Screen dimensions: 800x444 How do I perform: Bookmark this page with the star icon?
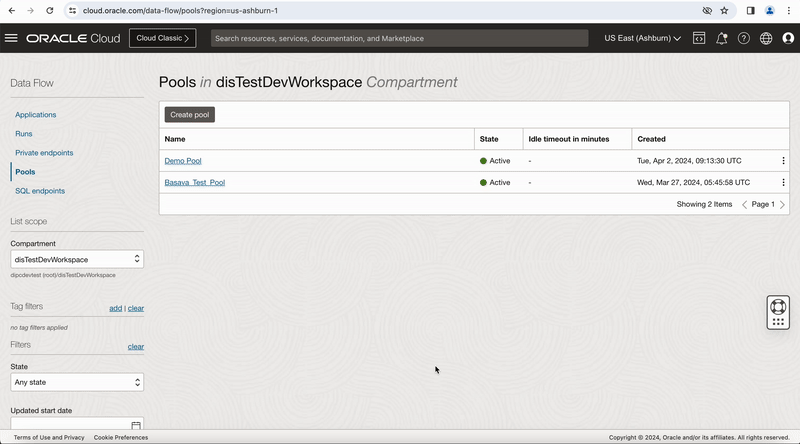[724, 10]
